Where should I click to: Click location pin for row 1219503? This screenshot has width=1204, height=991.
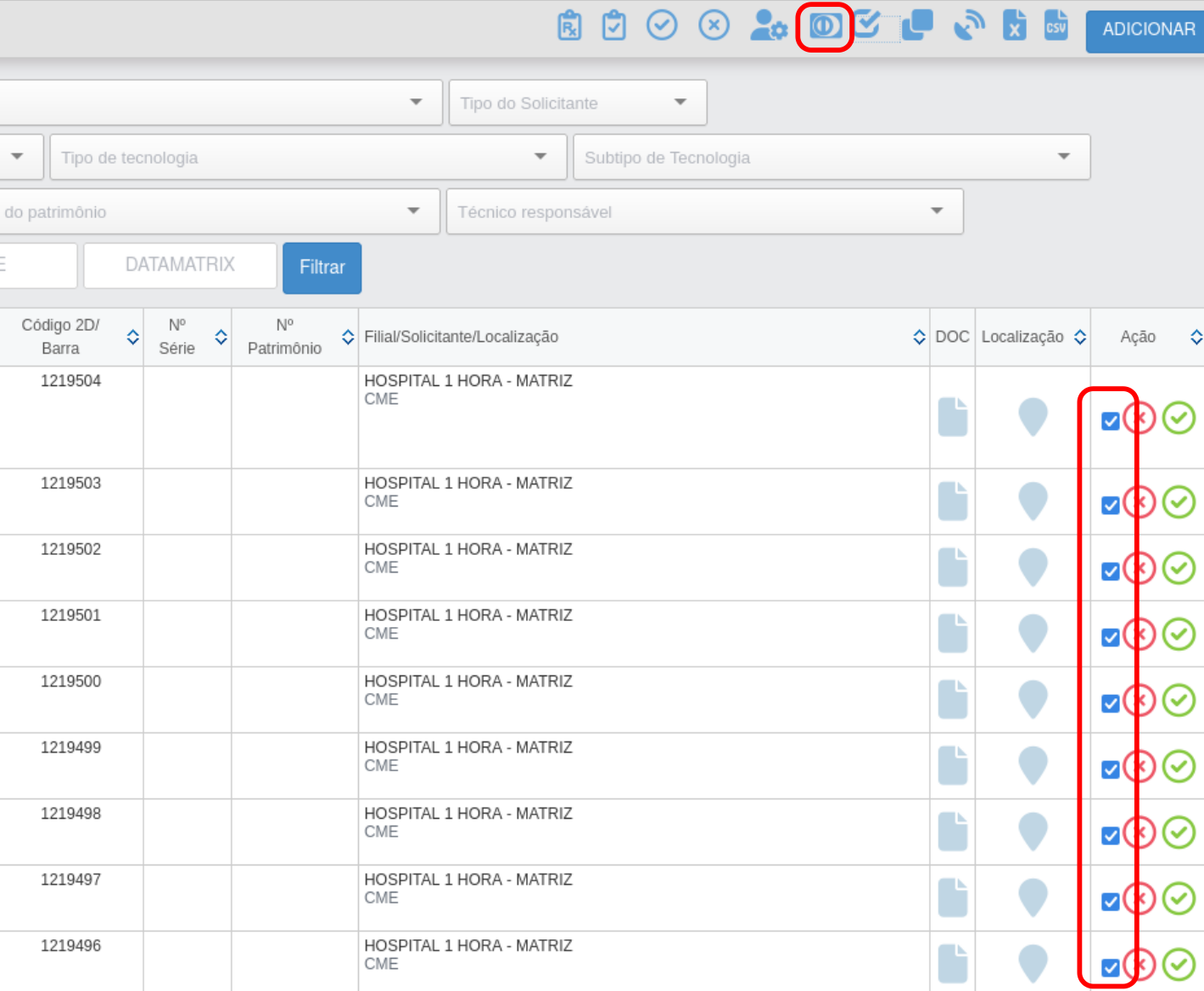(1033, 501)
